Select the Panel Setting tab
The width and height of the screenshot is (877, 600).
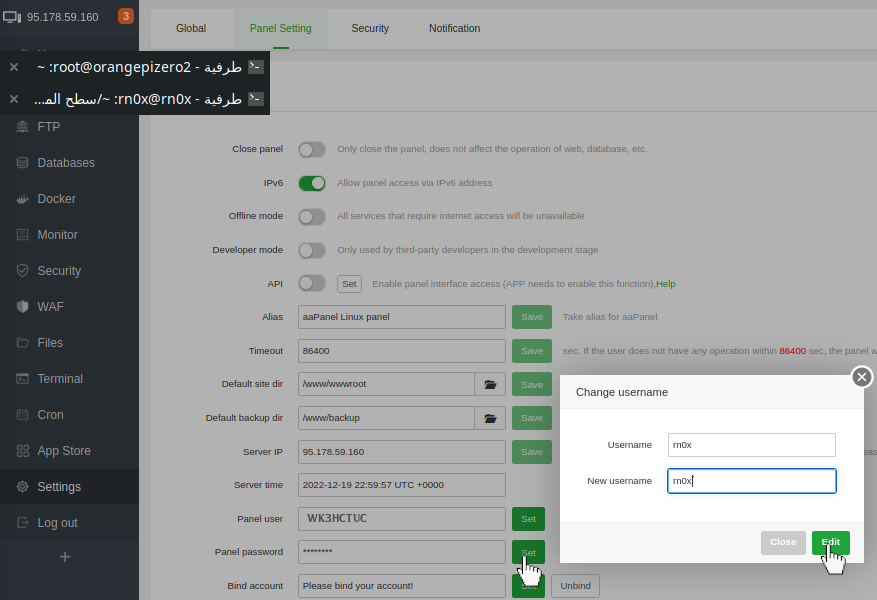coord(281,29)
